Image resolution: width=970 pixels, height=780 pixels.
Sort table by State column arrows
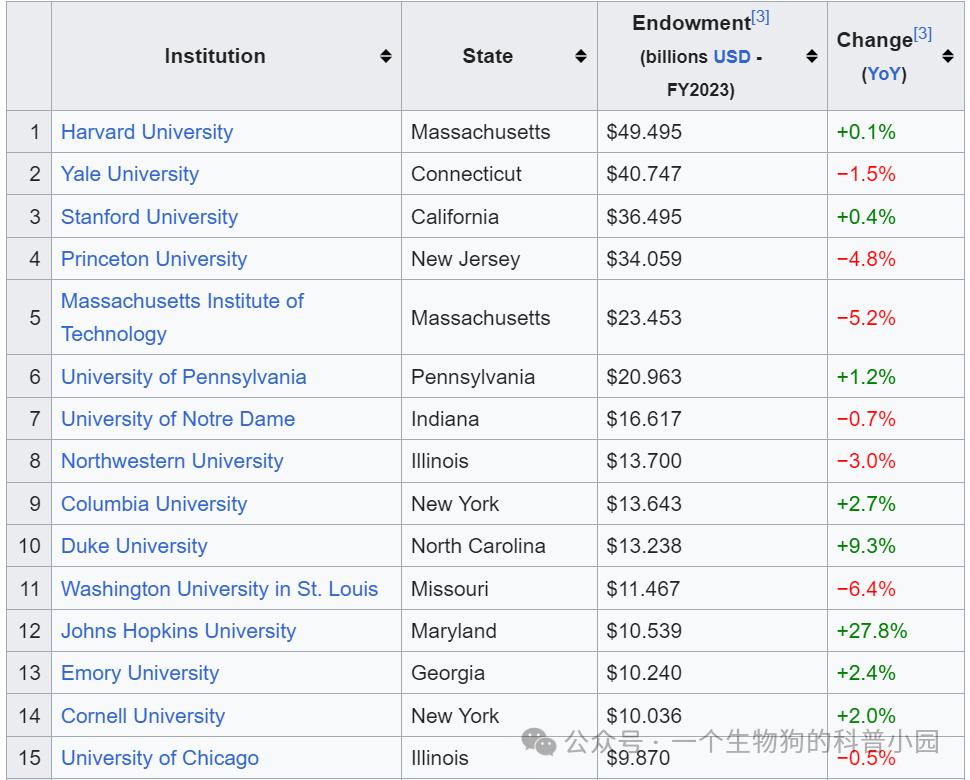point(580,56)
